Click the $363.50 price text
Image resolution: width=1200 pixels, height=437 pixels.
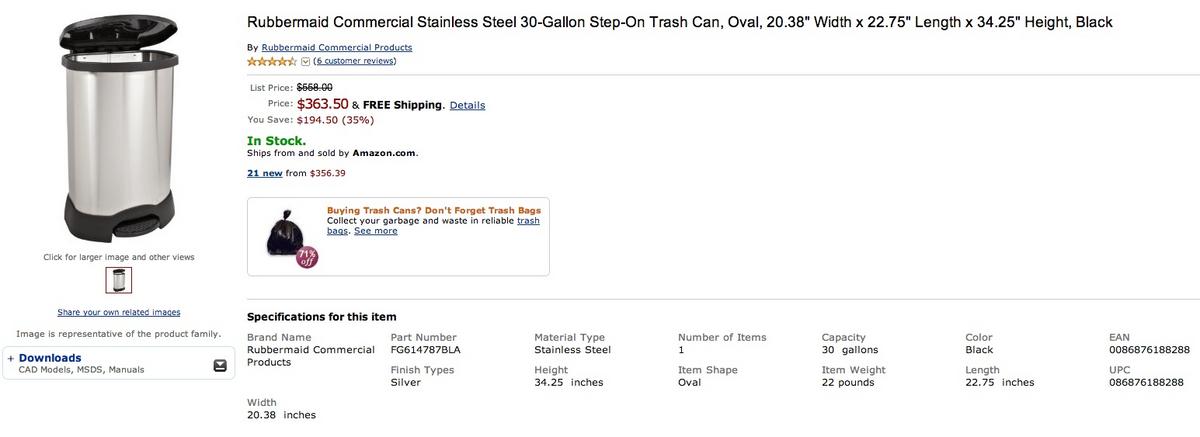[x=322, y=103]
